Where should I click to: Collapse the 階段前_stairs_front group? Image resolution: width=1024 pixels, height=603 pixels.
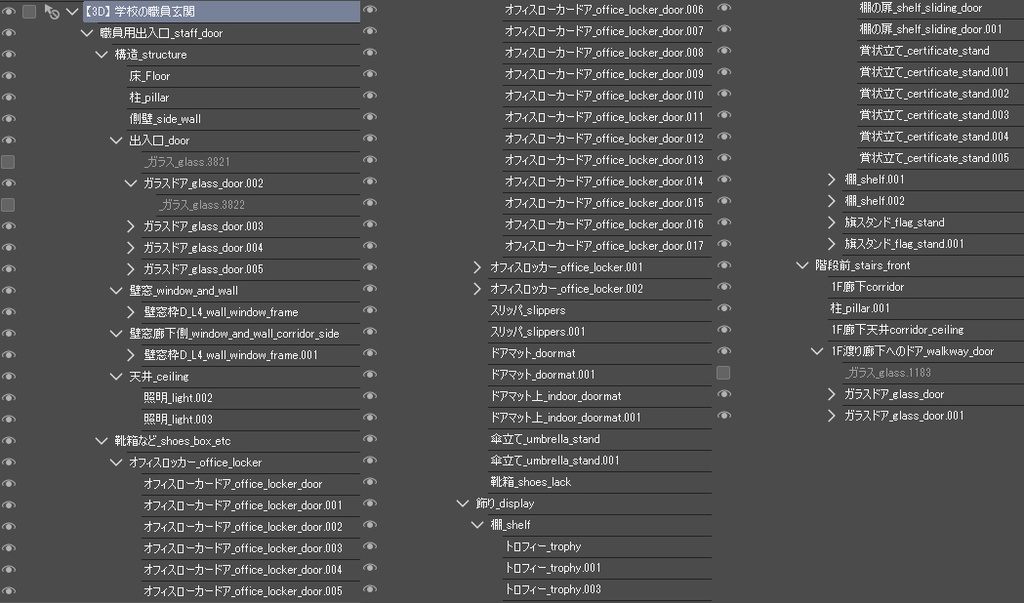[802, 265]
